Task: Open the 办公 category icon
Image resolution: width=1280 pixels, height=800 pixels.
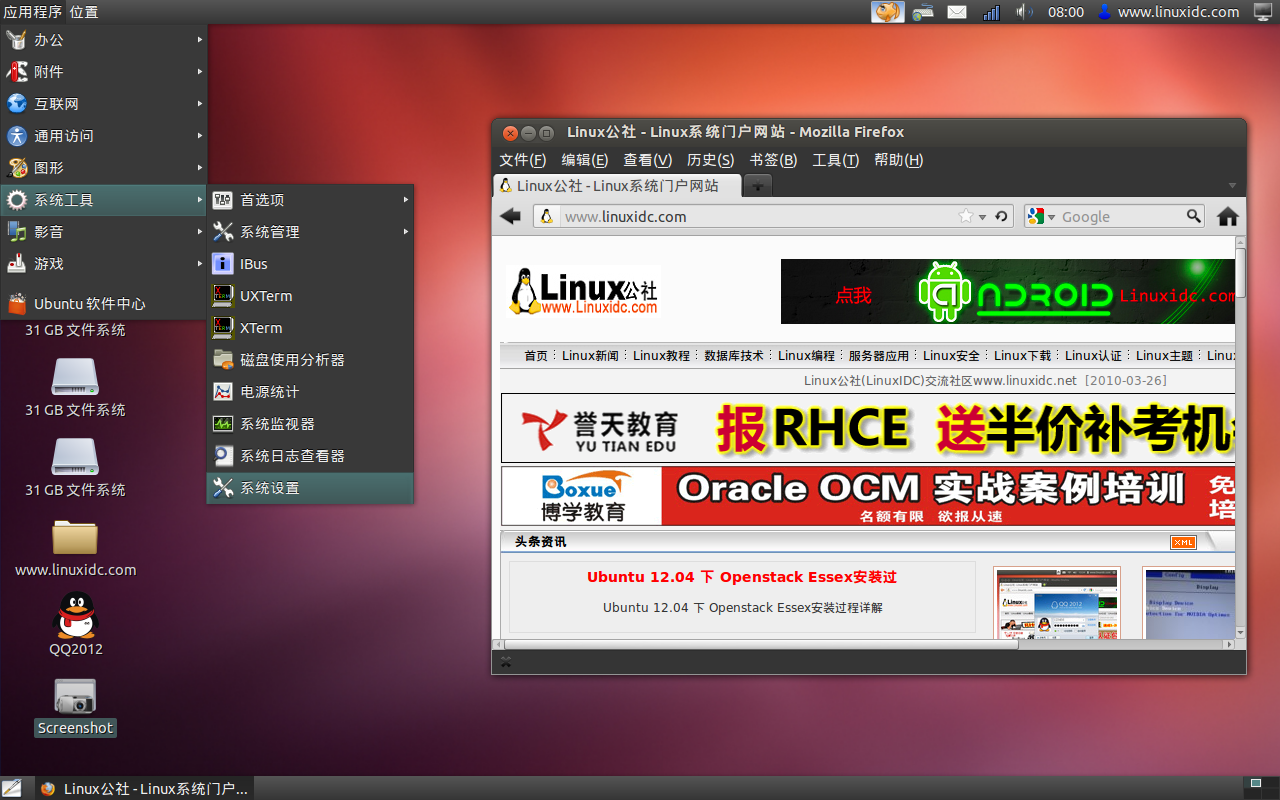Action: point(17,40)
